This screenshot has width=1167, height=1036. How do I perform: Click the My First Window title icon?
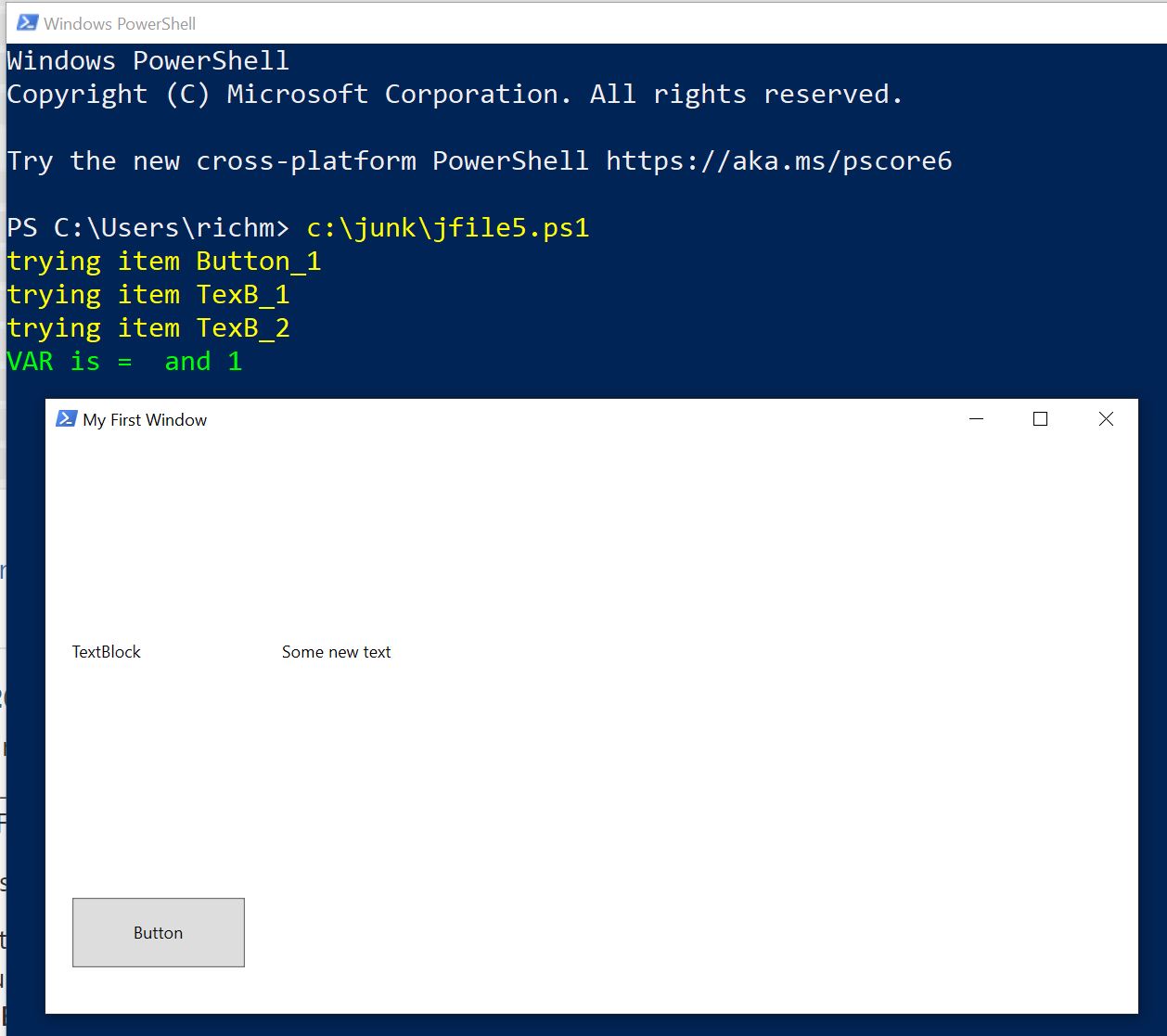[x=66, y=419]
